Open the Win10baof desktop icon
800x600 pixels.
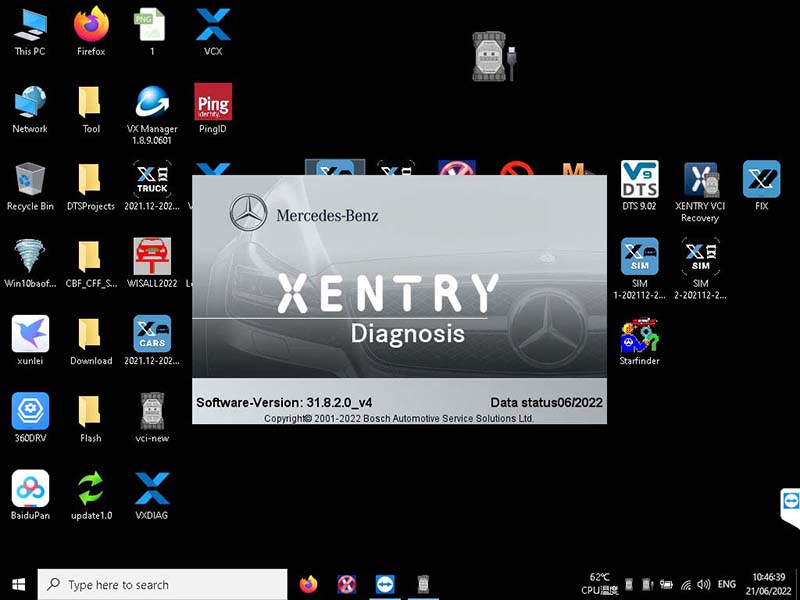coord(30,263)
